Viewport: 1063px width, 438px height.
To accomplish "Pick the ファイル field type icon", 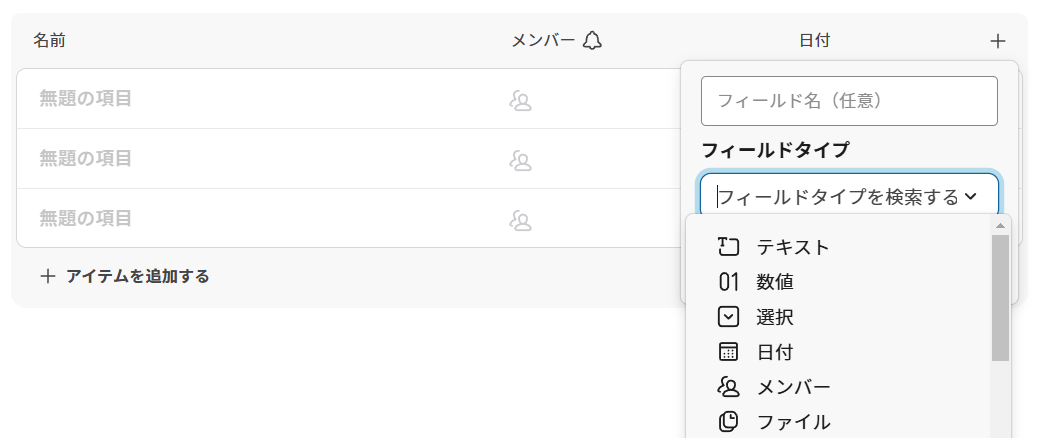I will click(727, 422).
